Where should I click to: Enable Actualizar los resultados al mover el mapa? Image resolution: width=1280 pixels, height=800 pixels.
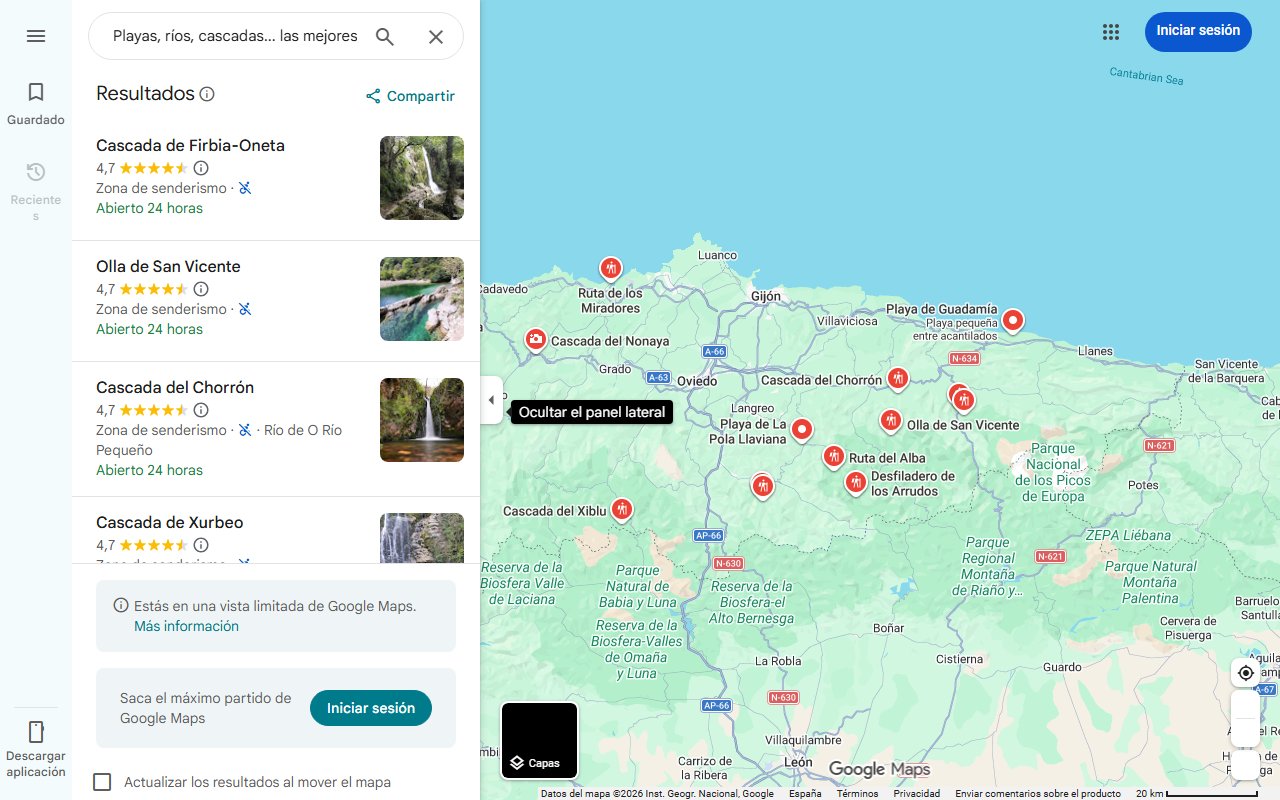click(102, 782)
